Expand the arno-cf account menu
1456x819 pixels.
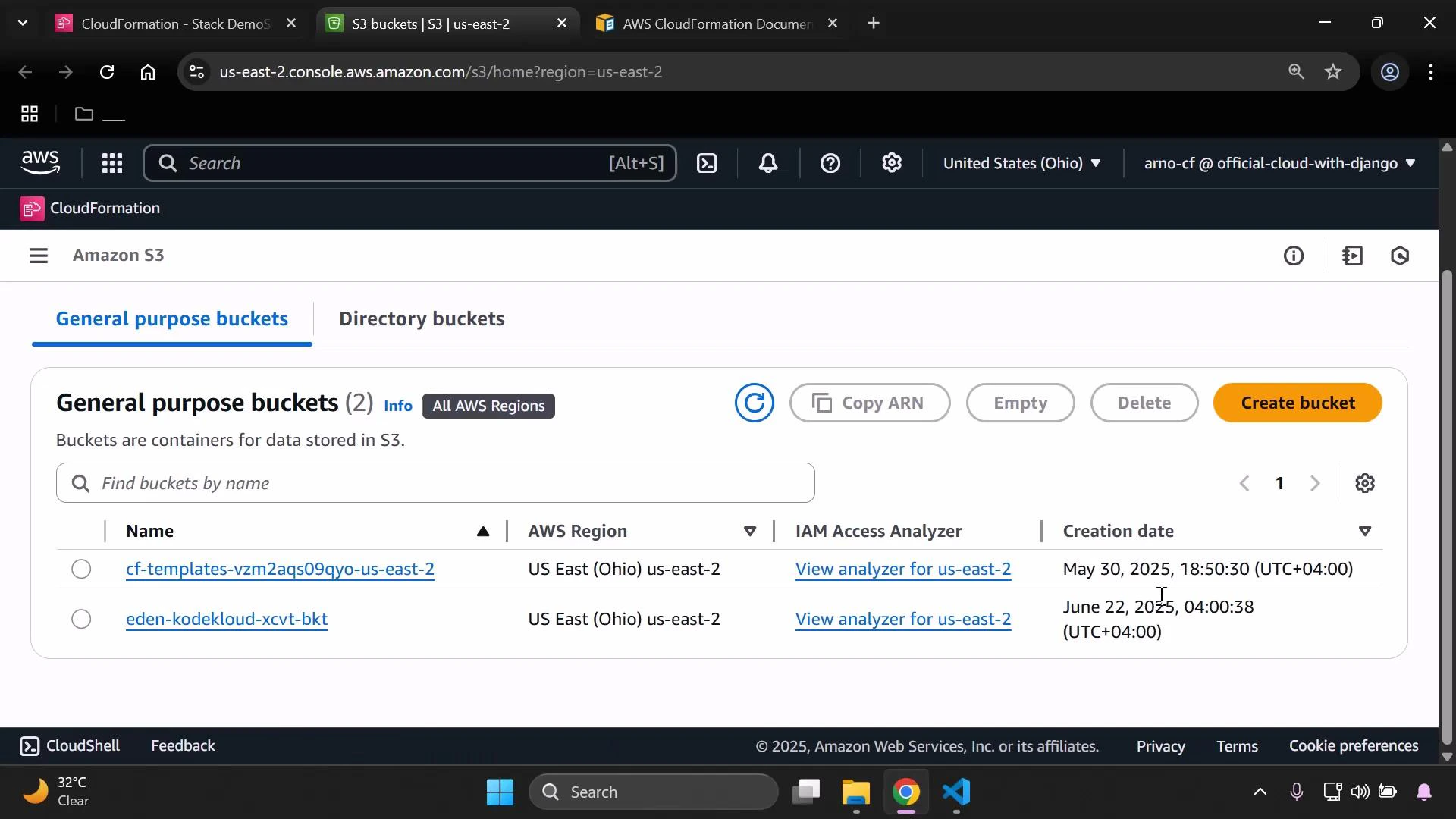click(1277, 163)
